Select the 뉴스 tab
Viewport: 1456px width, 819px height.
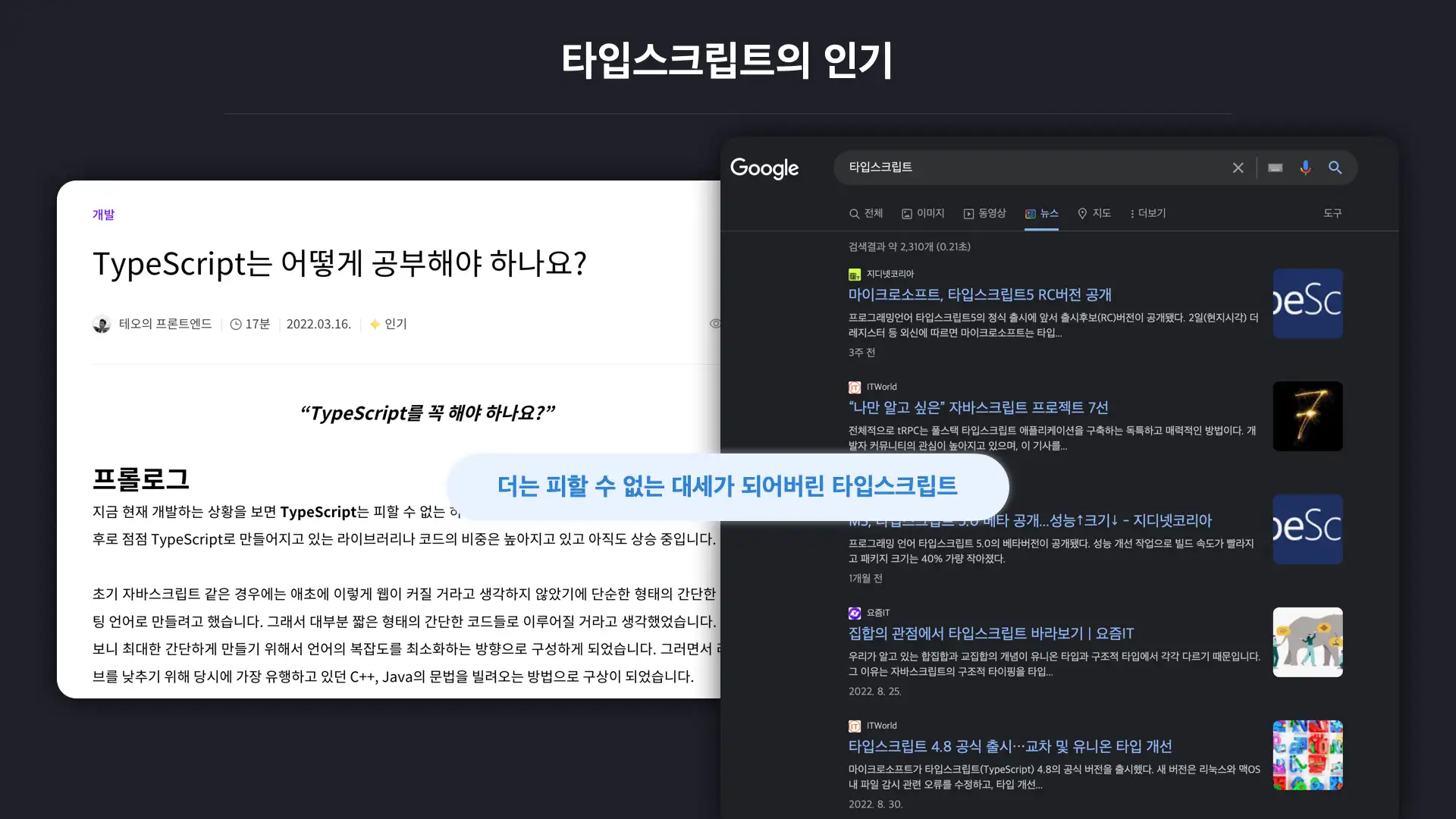click(1041, 214)
